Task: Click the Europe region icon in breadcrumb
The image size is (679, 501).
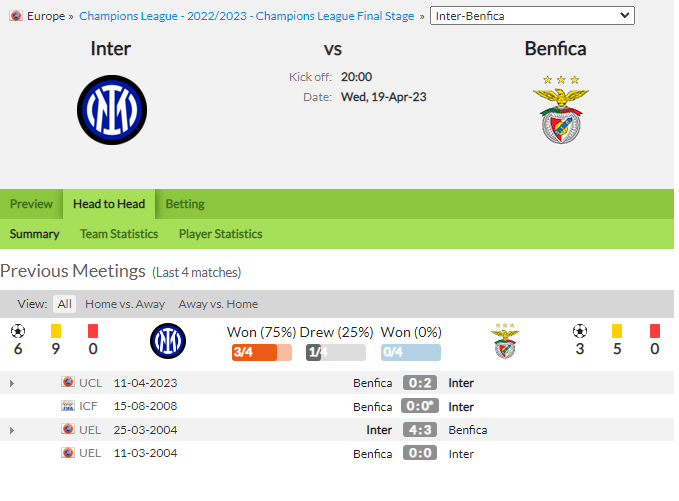Action: [16, 16]
